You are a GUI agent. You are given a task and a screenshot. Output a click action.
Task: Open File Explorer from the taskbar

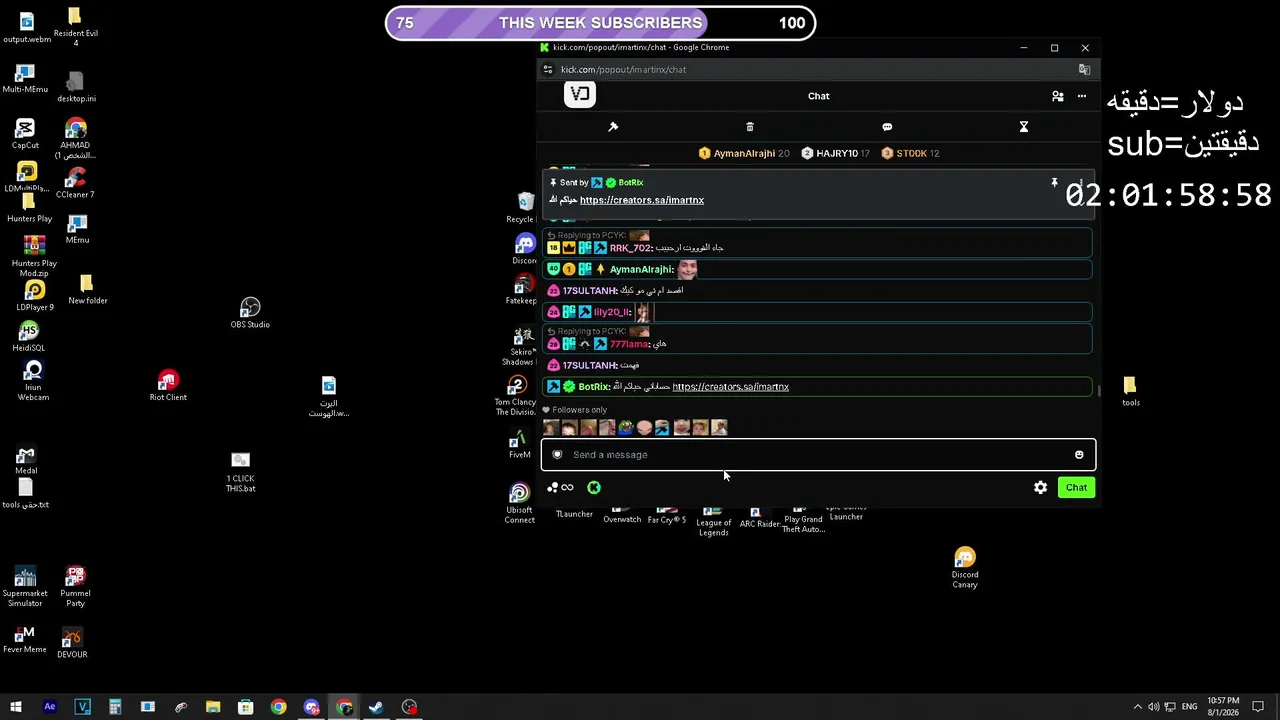[213, 707]
